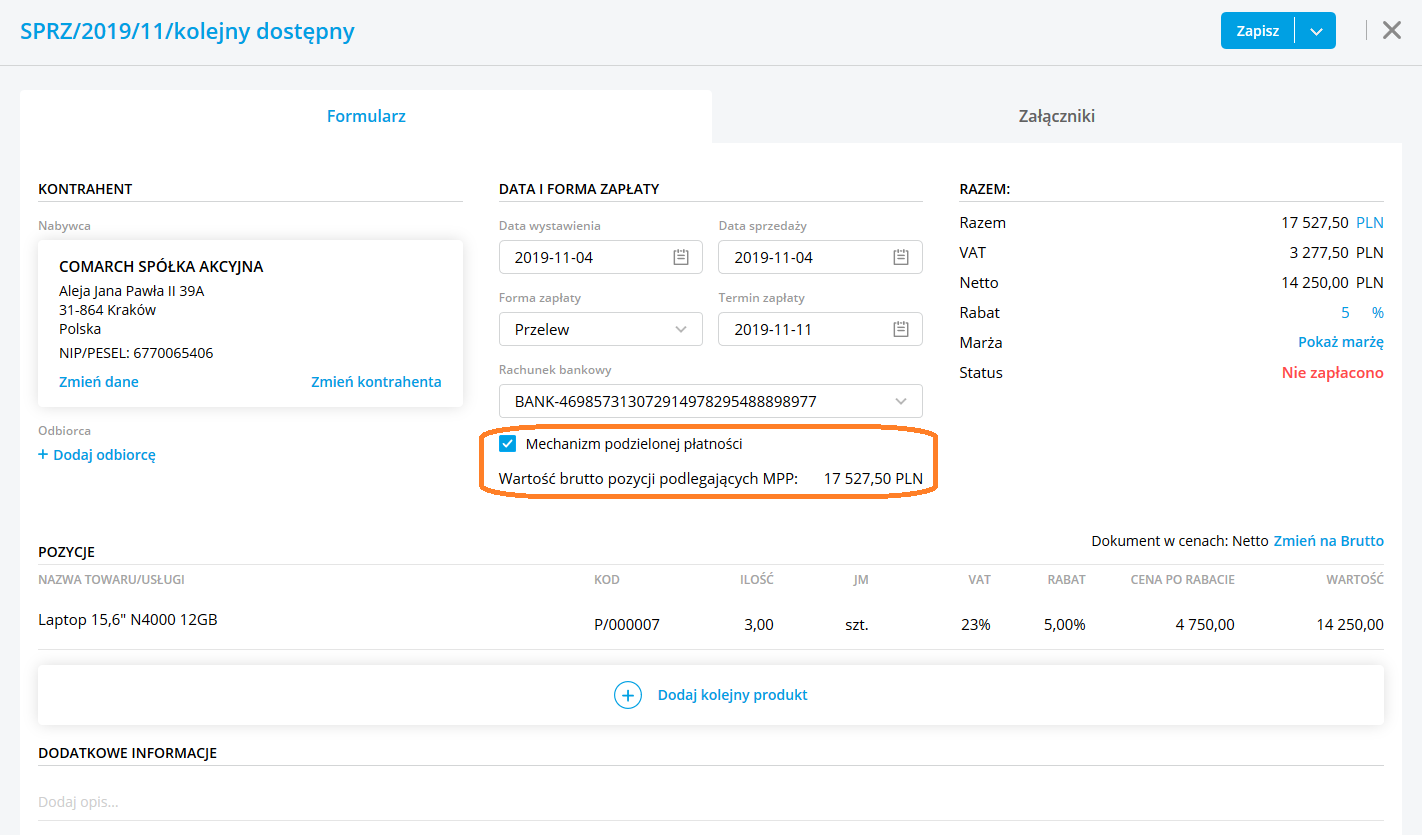Open calendar picker for Data sprzedaży
This screenshot has height=835, width=1422.
(900, 257)
